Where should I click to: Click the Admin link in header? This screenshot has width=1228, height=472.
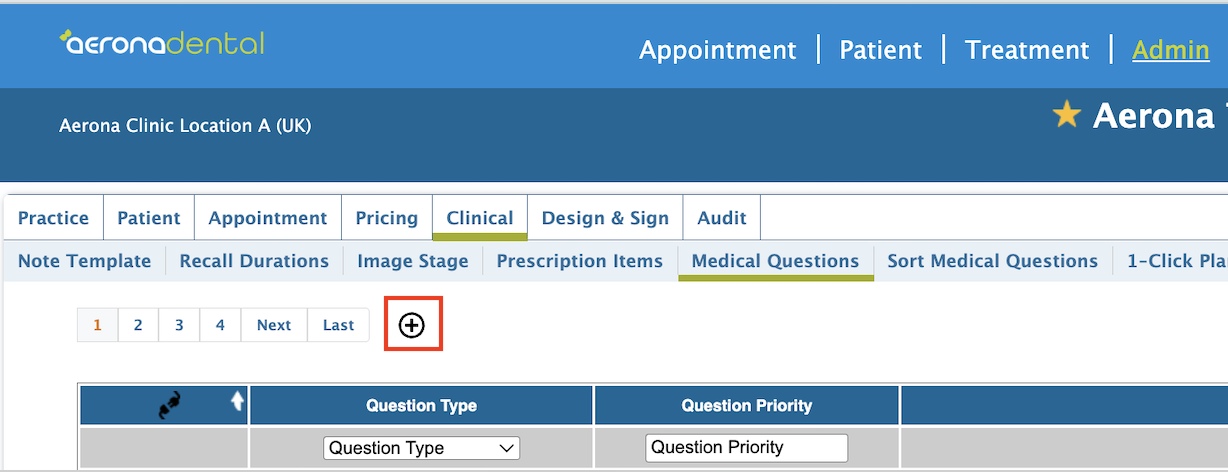[1171, 49]
